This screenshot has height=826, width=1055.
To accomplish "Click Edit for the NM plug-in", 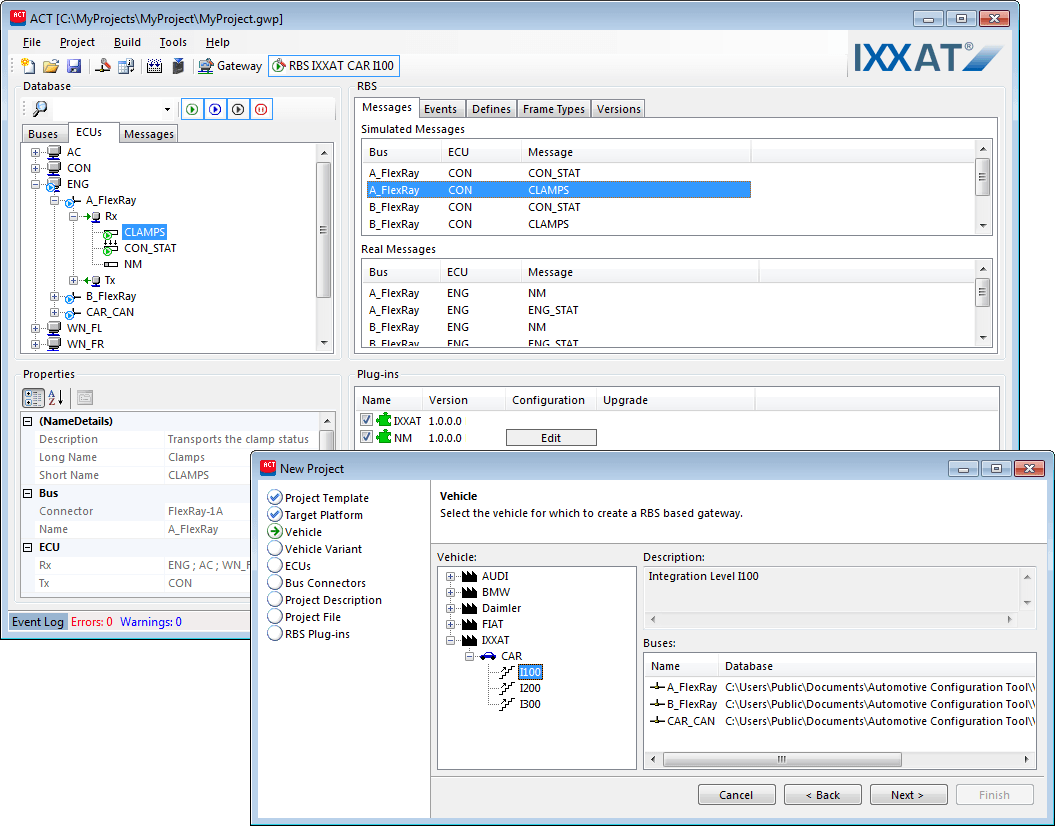I will point(551,438).
